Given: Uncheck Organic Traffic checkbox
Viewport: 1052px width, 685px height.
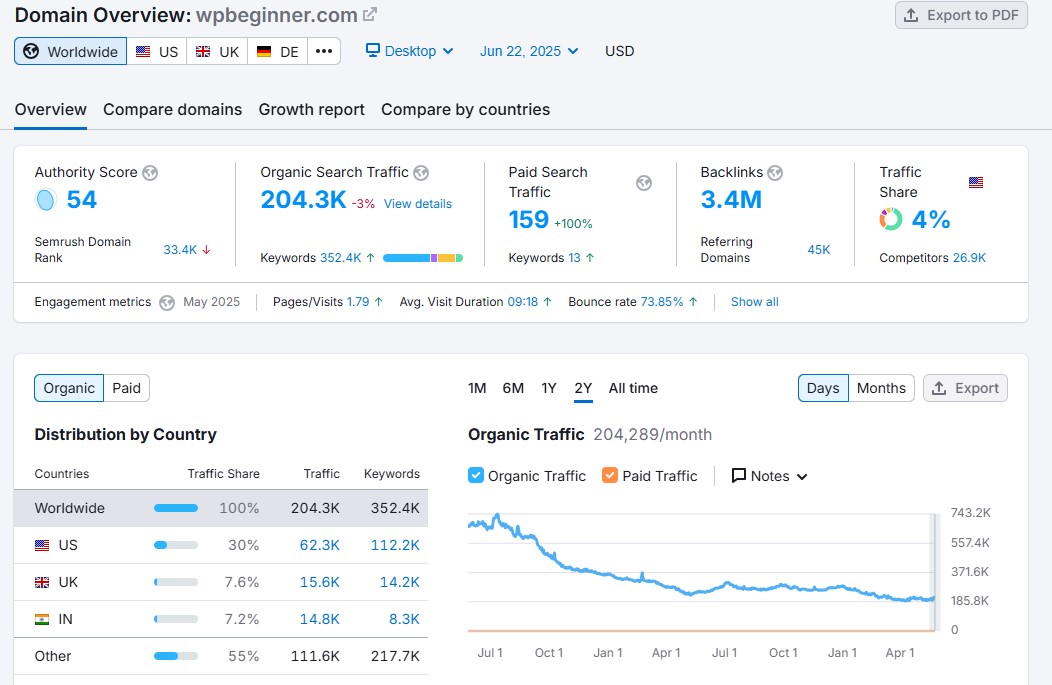Looking at the screenshot, I should point(476,476).
